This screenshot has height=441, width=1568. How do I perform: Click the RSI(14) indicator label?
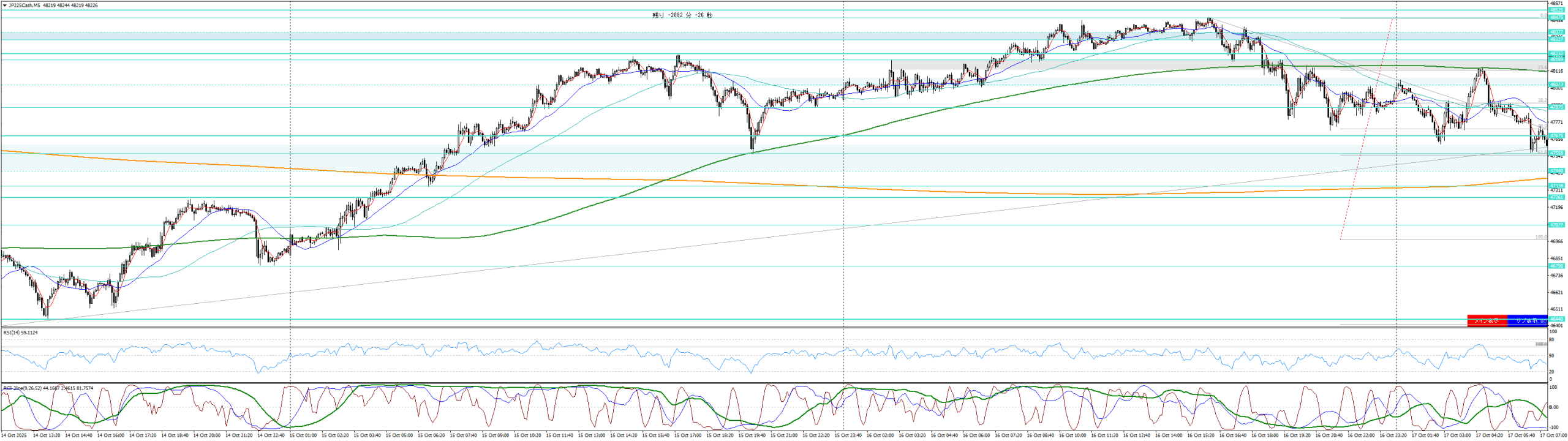[x=20, y=333]
